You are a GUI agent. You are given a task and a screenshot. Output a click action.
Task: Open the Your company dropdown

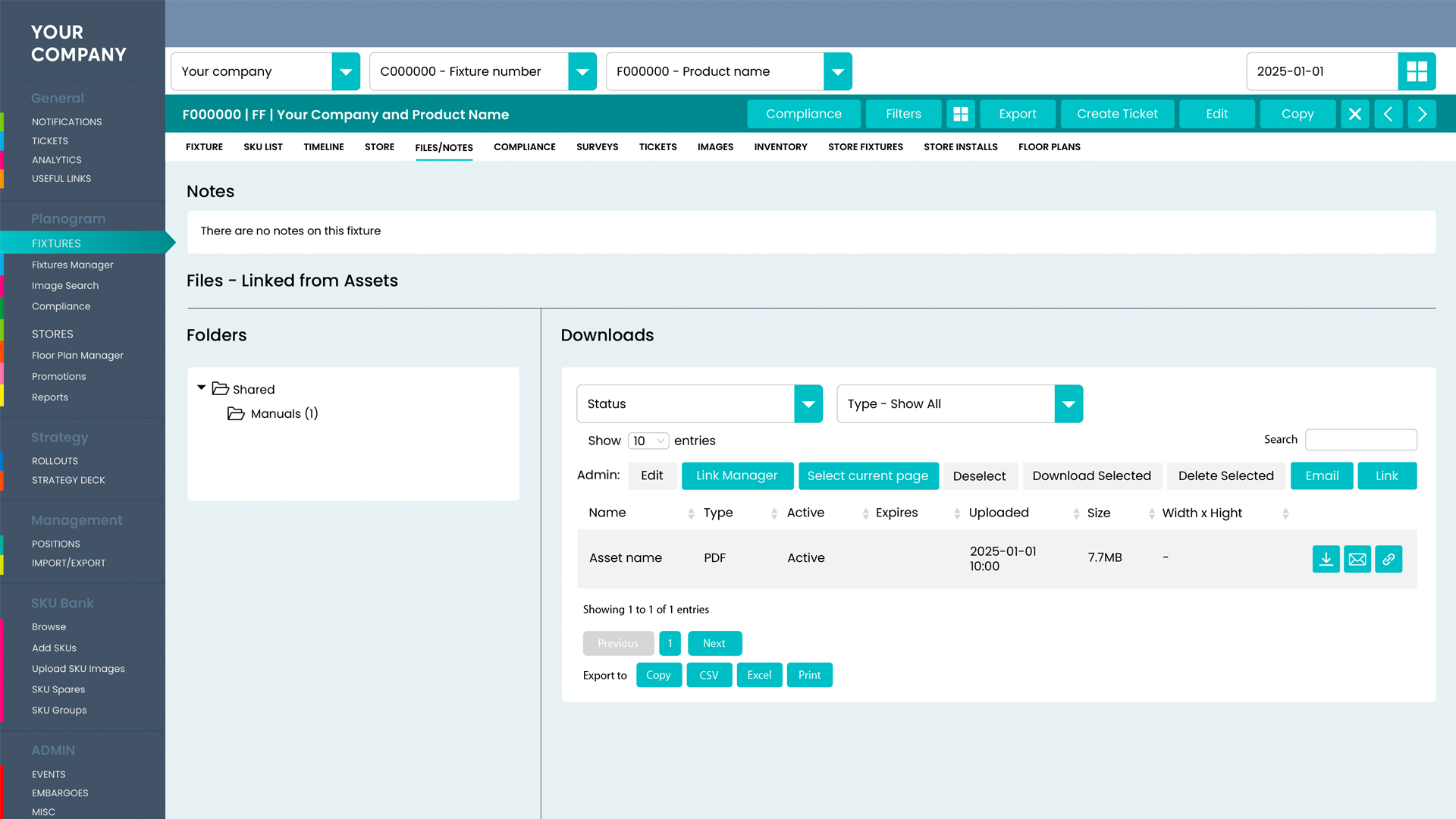pos(346,71)
